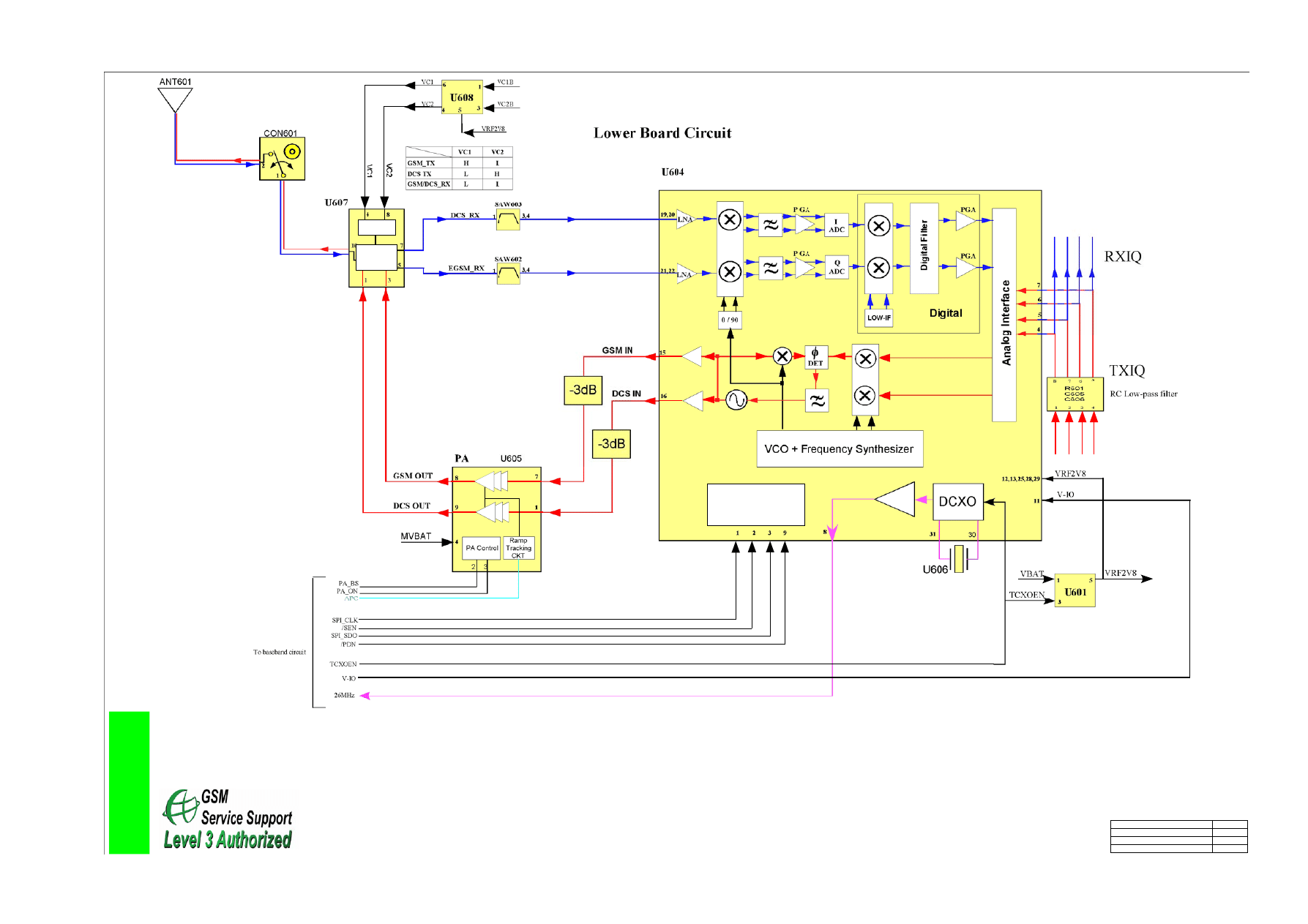Click the I ADC block
The image size is (1308, 924).
point(836,225)
